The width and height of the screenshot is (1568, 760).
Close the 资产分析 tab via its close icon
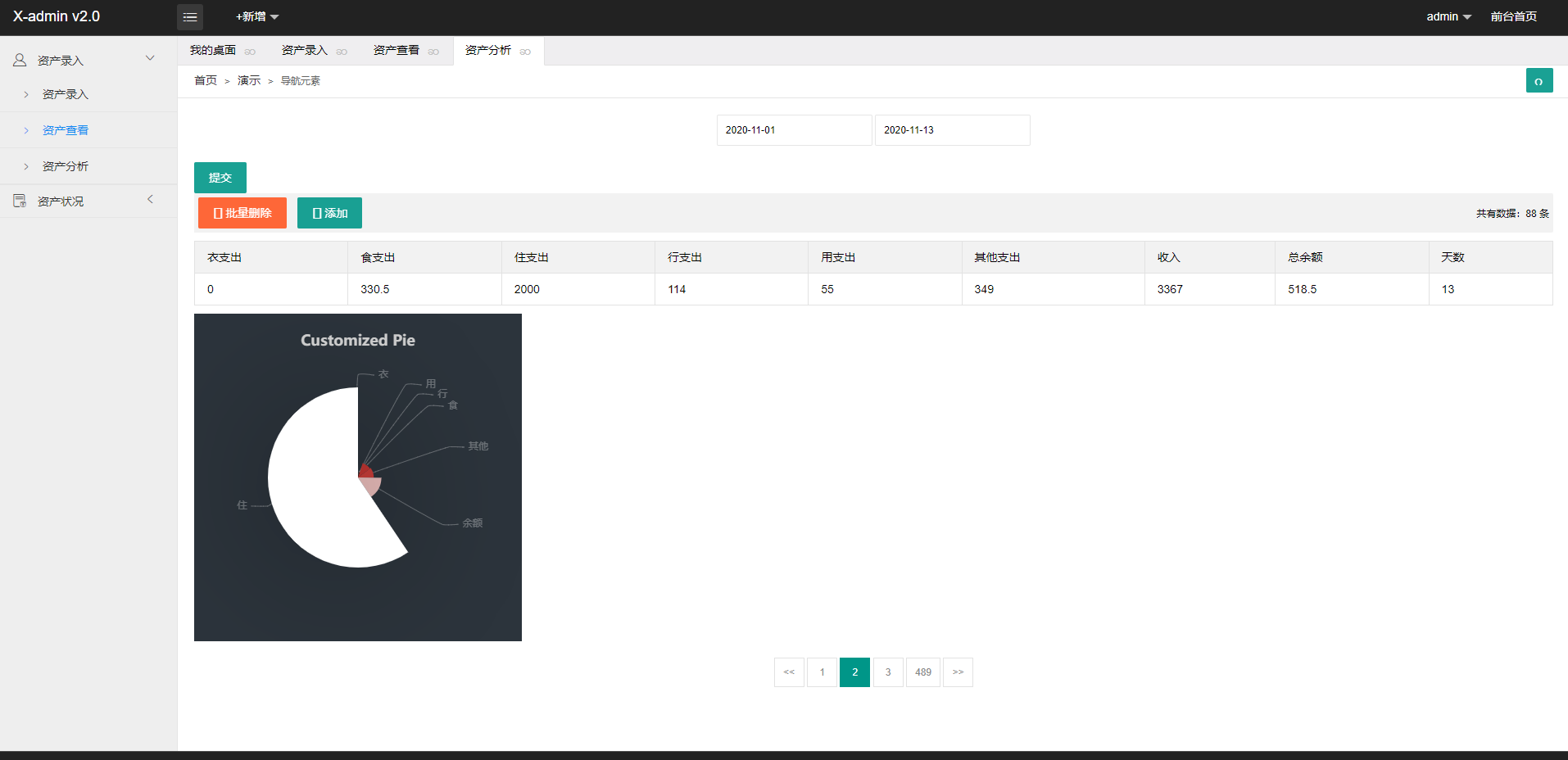point(525,52)
